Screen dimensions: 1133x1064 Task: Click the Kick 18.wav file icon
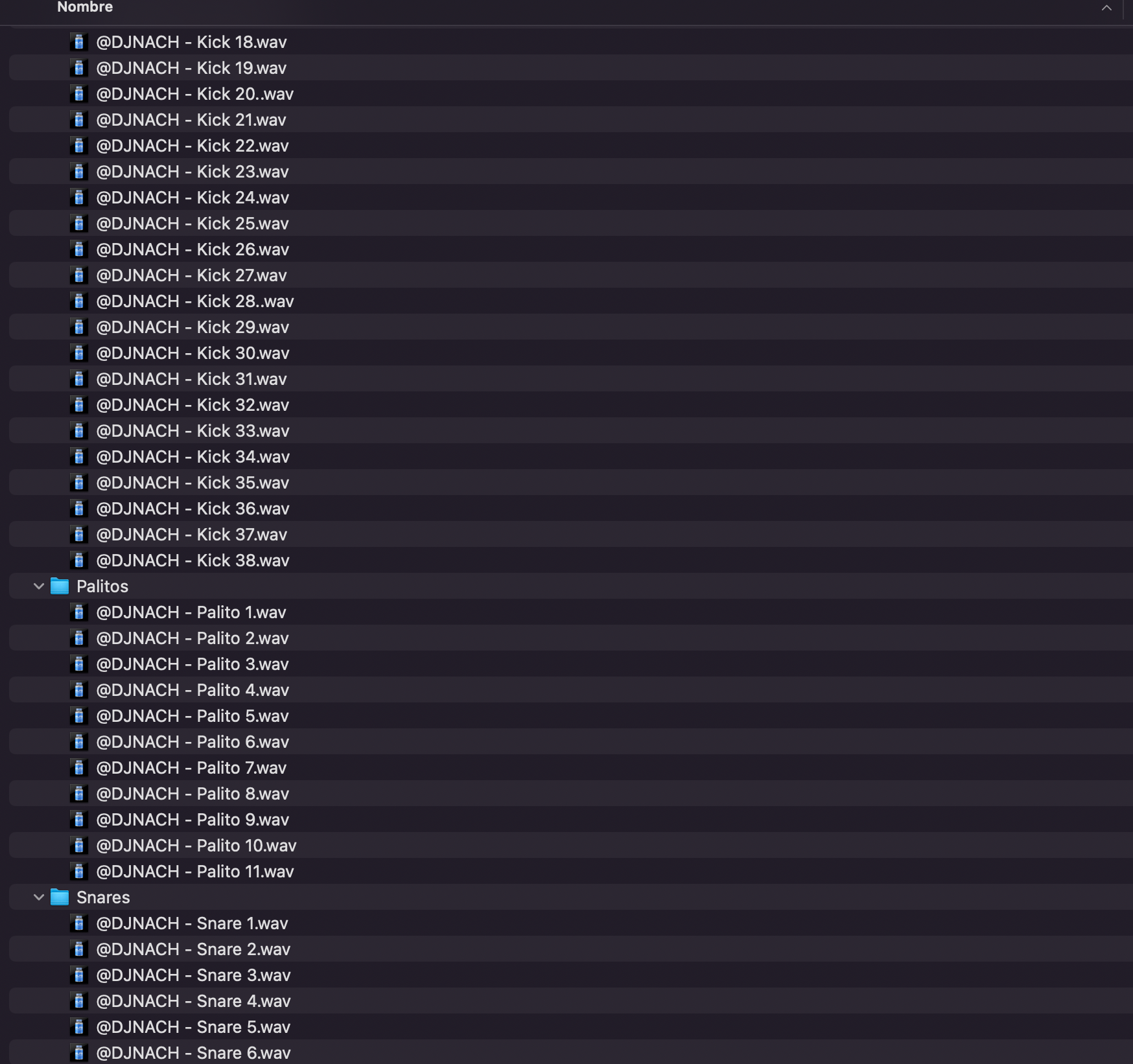click(78, 42)
